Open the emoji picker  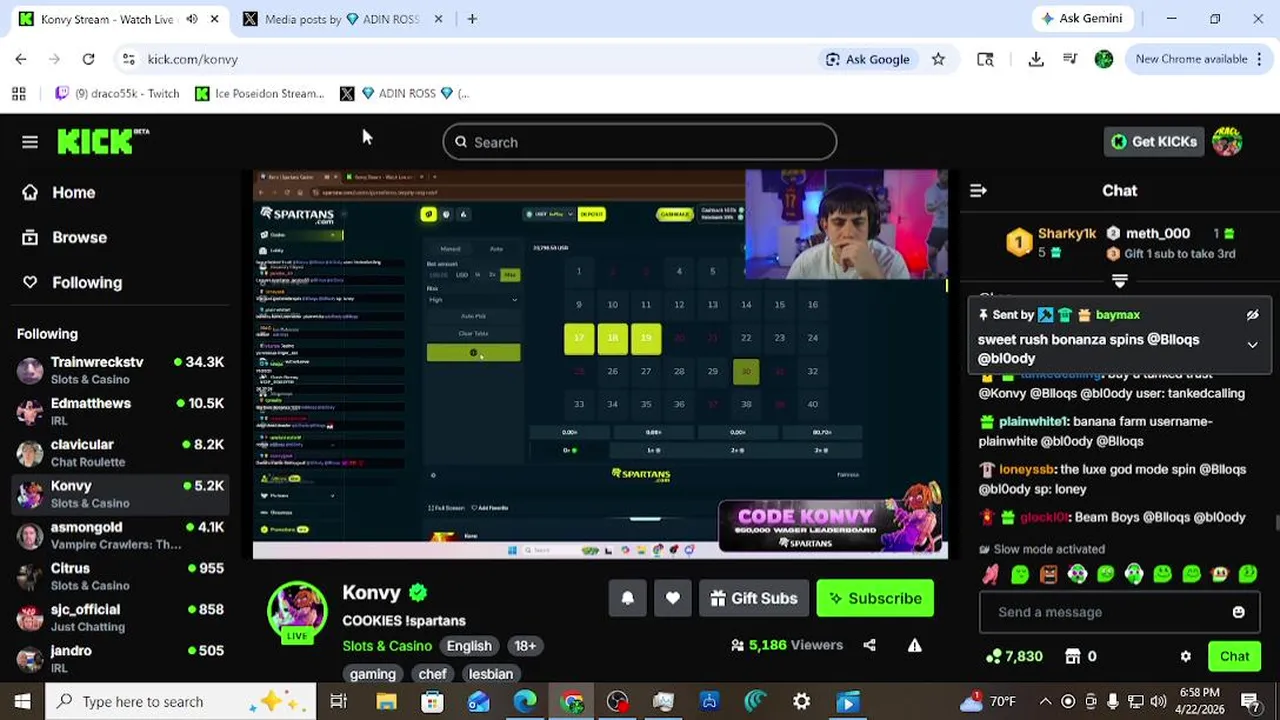pos(1238,612)
